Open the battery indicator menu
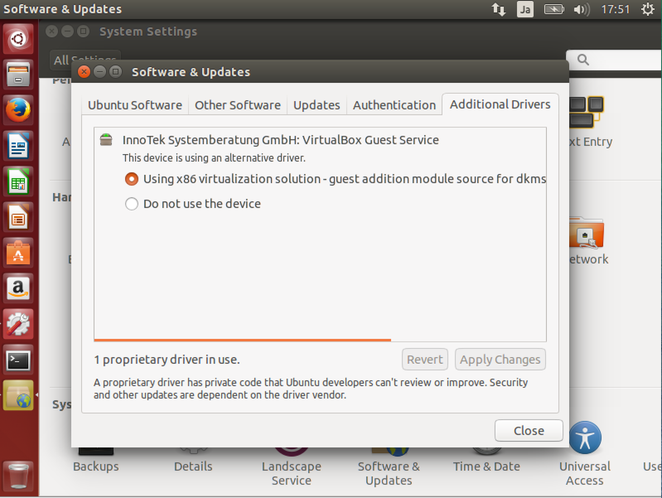The image size is (662, 498). [553, 9]
